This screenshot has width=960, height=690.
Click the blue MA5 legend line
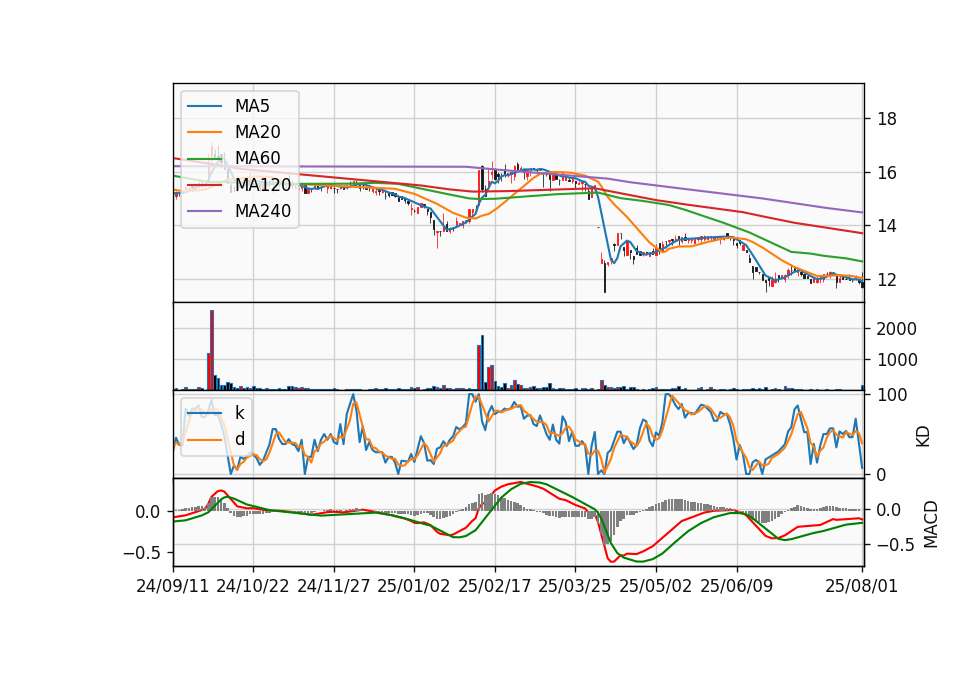tap(204, 106)
